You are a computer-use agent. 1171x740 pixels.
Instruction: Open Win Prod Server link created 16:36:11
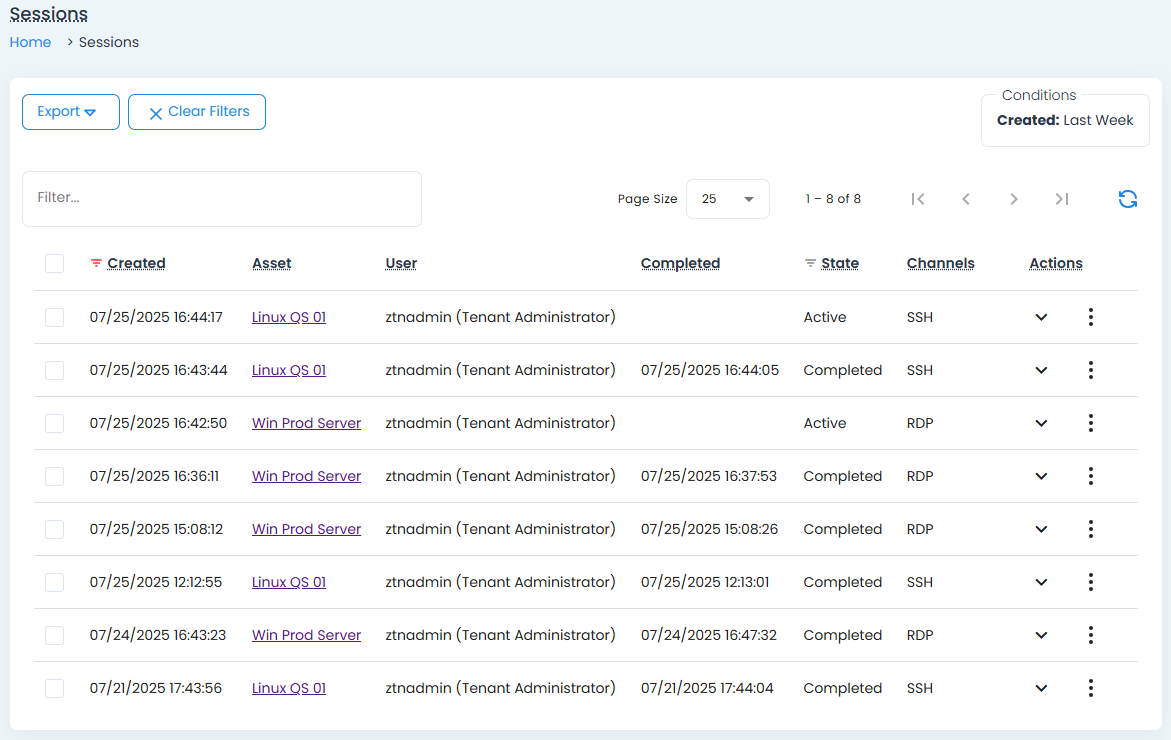click(x=306, y=476)
